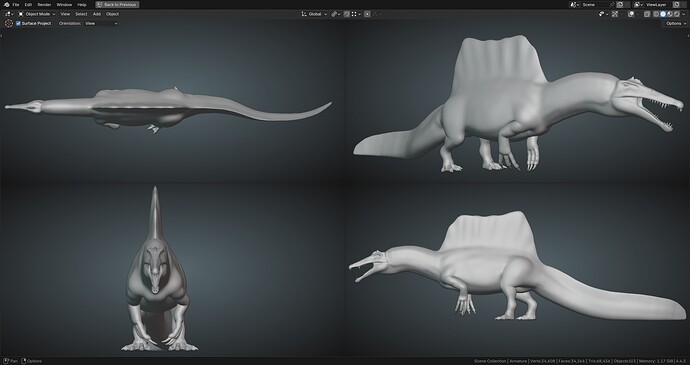Click the Back to Previous button
This screenshot has height=365, width=690.
(117, 4)
